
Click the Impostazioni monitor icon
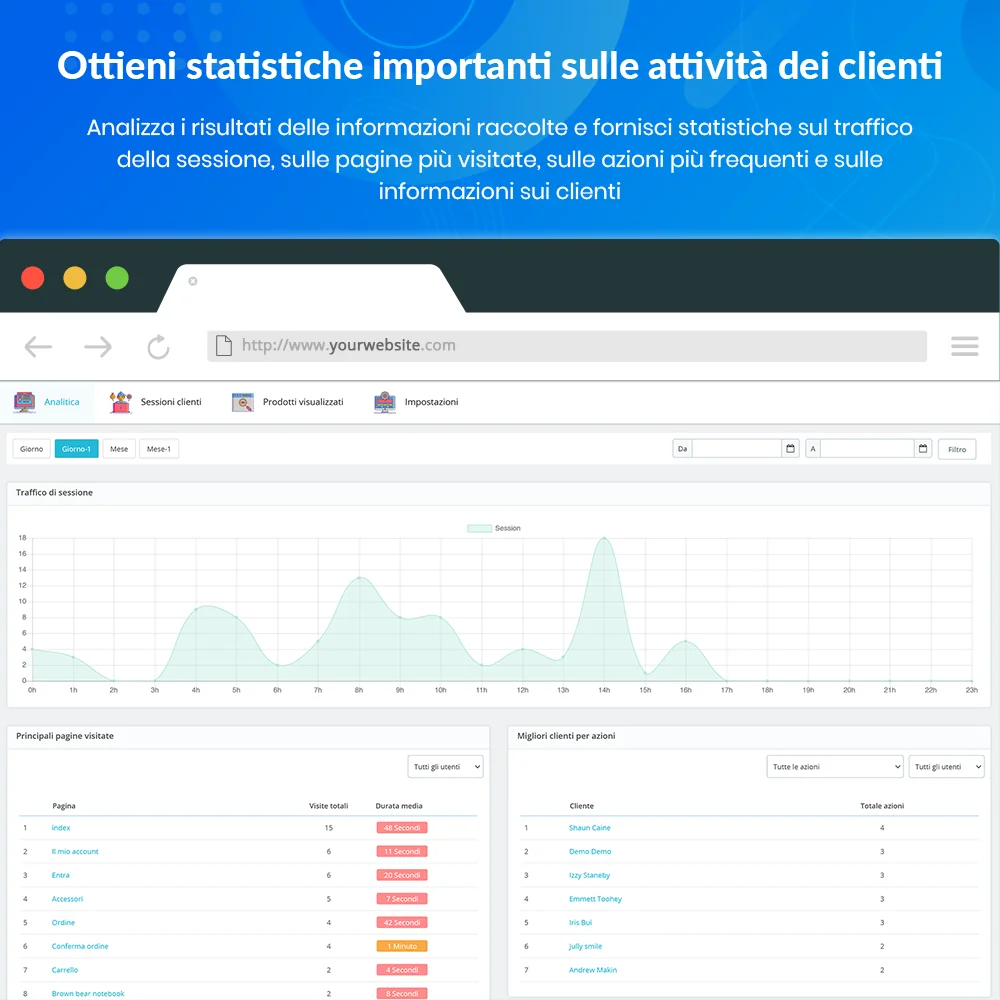click(384, 401)
